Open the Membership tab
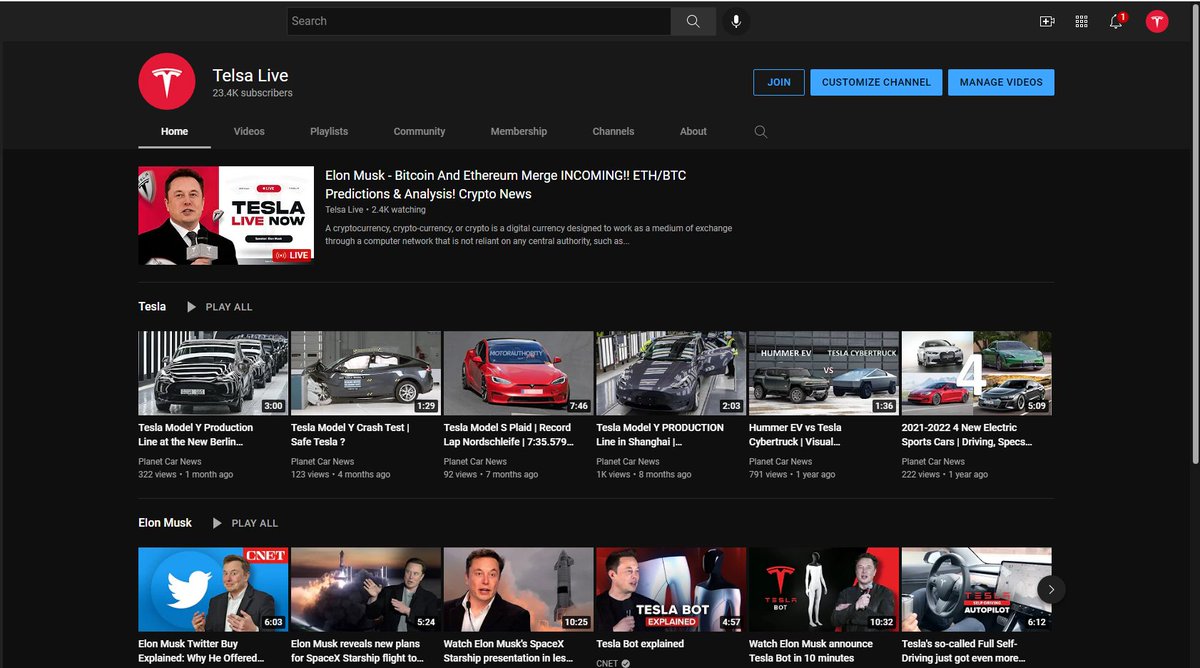 [x=519, y=131]
